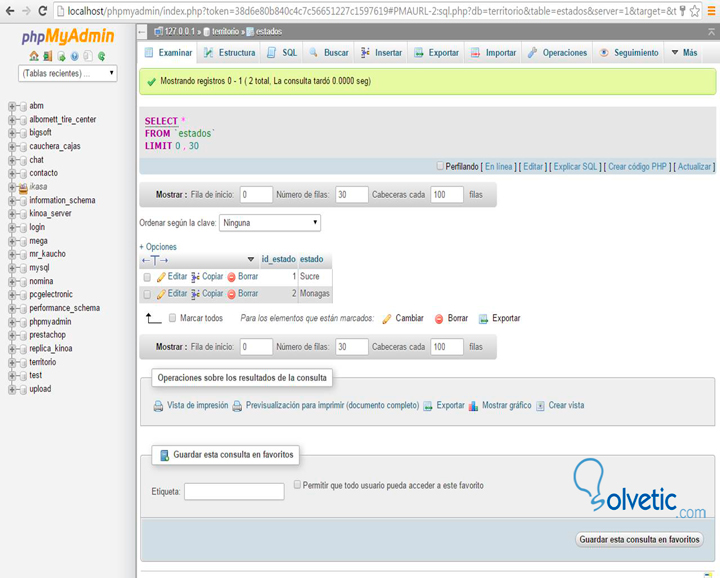Click the Chrome bookmark star icon

(695, 11)
